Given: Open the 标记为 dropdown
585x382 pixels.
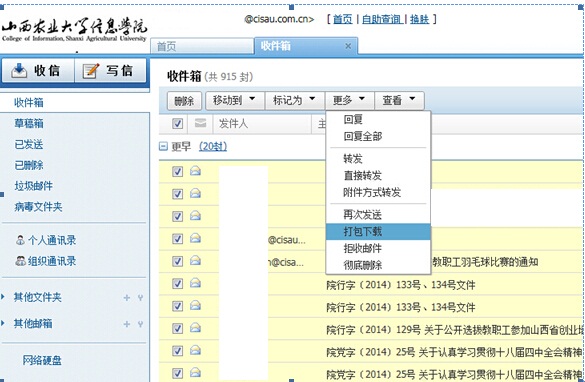Looking at the screenshot, I should (294, 100).
